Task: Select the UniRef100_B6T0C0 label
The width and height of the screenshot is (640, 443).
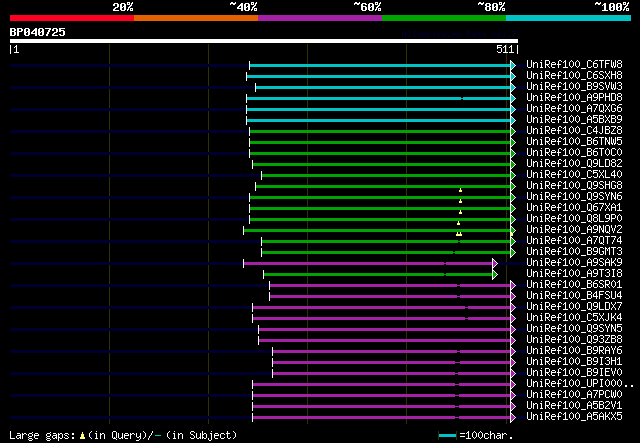Action: tap(574, 153)
